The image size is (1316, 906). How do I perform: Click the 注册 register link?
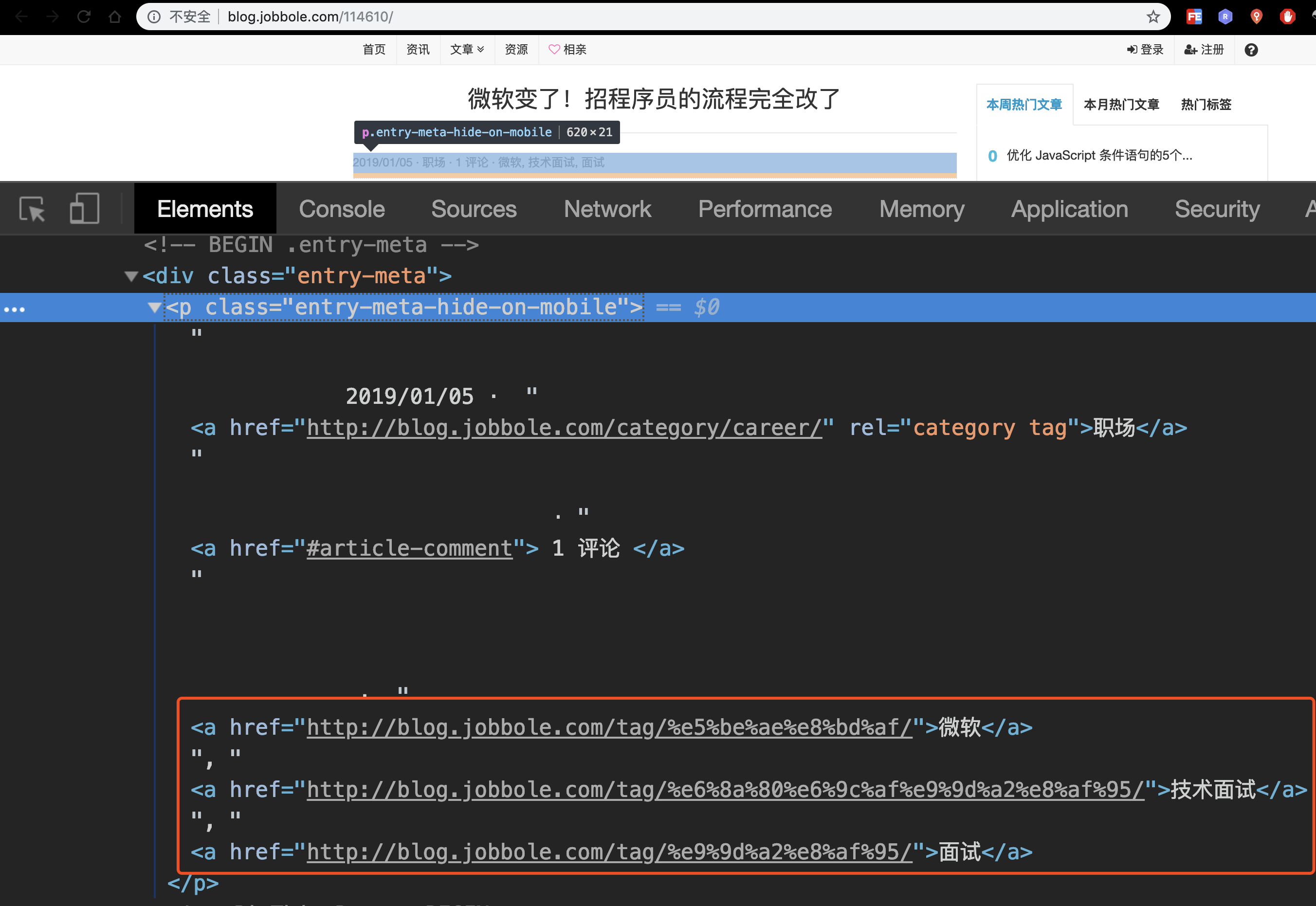pos(1204,50)
